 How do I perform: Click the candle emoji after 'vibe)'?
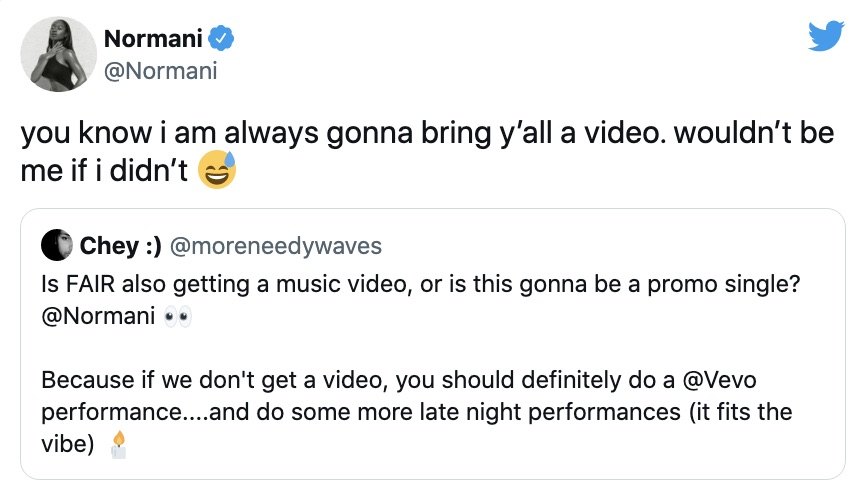pos(119,444)
